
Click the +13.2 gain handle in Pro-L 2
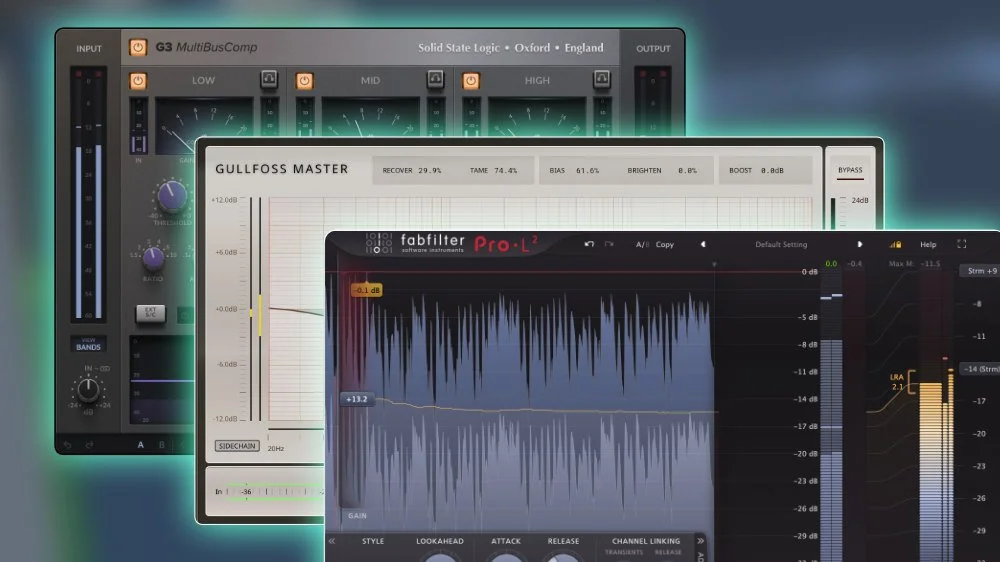pos(357,399)
